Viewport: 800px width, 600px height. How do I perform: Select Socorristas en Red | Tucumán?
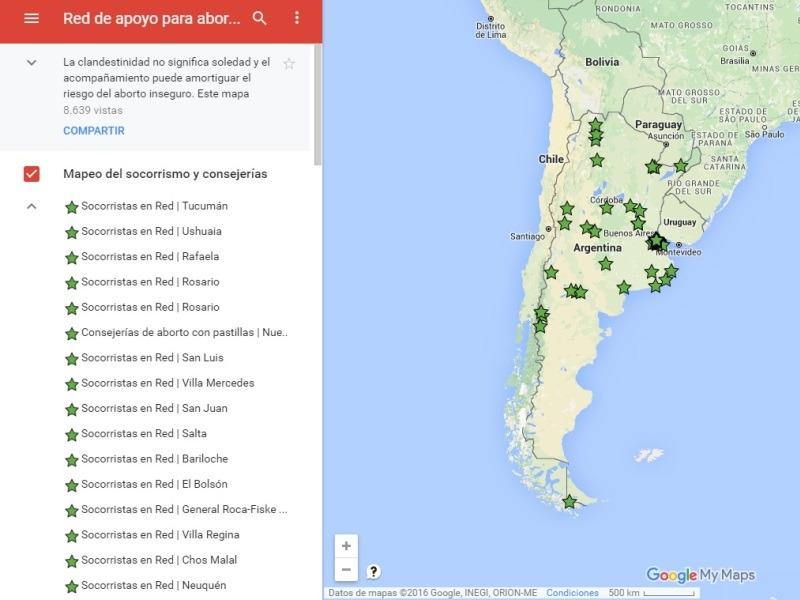(154, 206)
